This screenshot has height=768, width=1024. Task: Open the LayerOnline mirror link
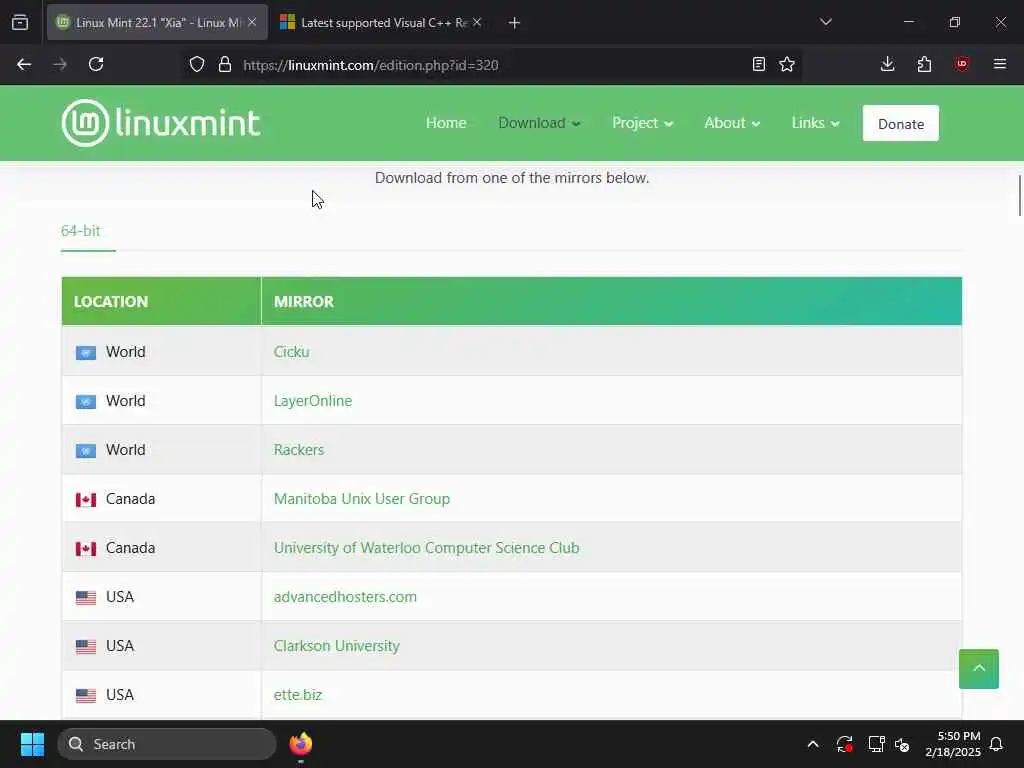[313, 400]
